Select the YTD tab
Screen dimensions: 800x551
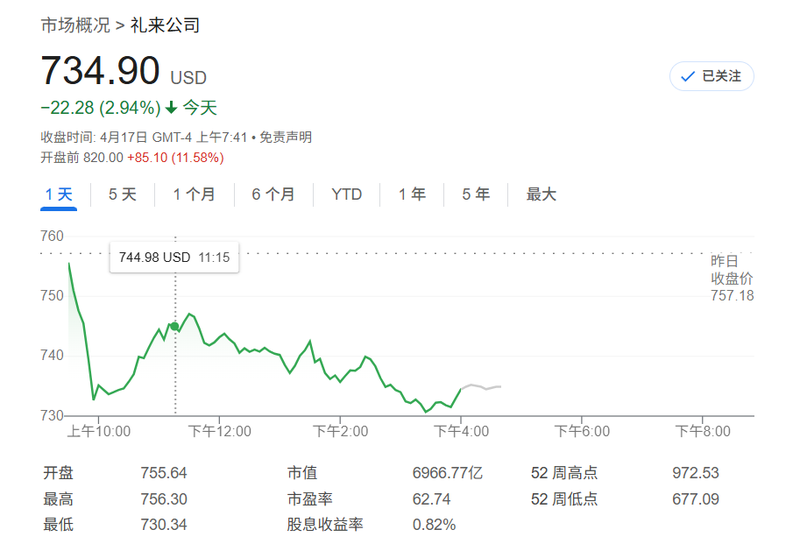[x=346, y=194]
